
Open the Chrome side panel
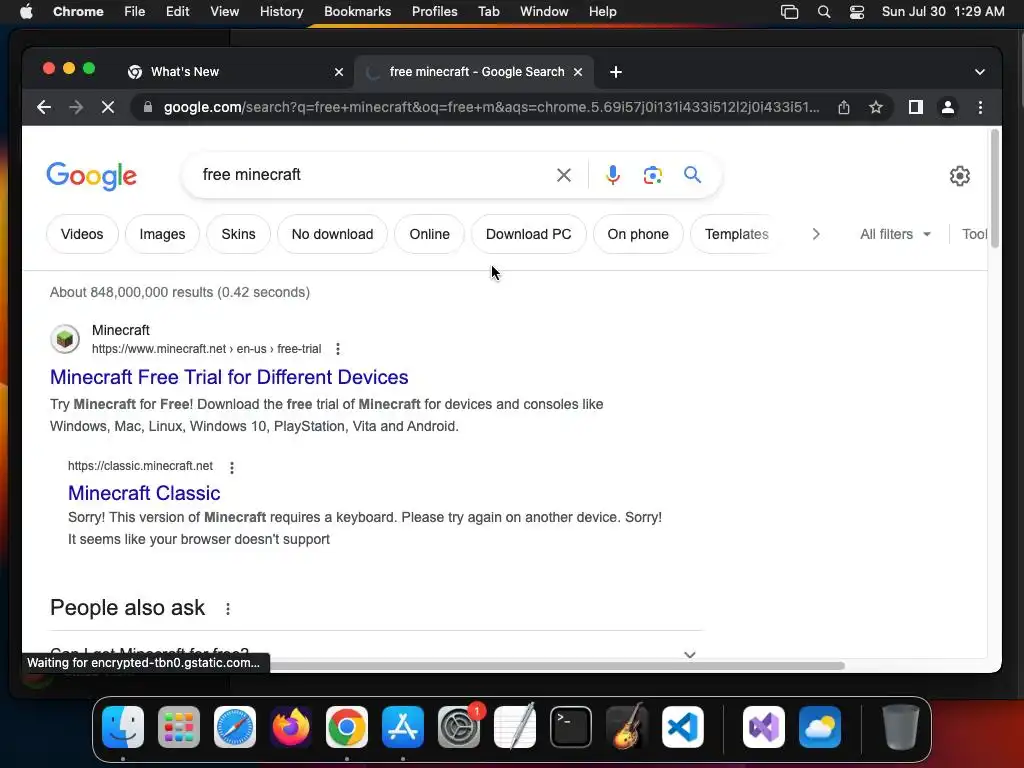point(916,107)
